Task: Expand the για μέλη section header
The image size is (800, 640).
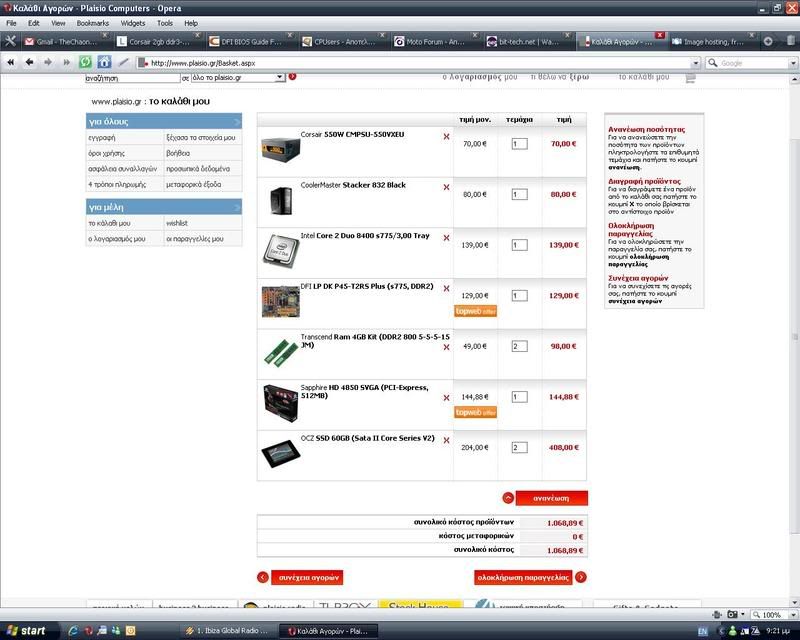Action: (164, 207)
